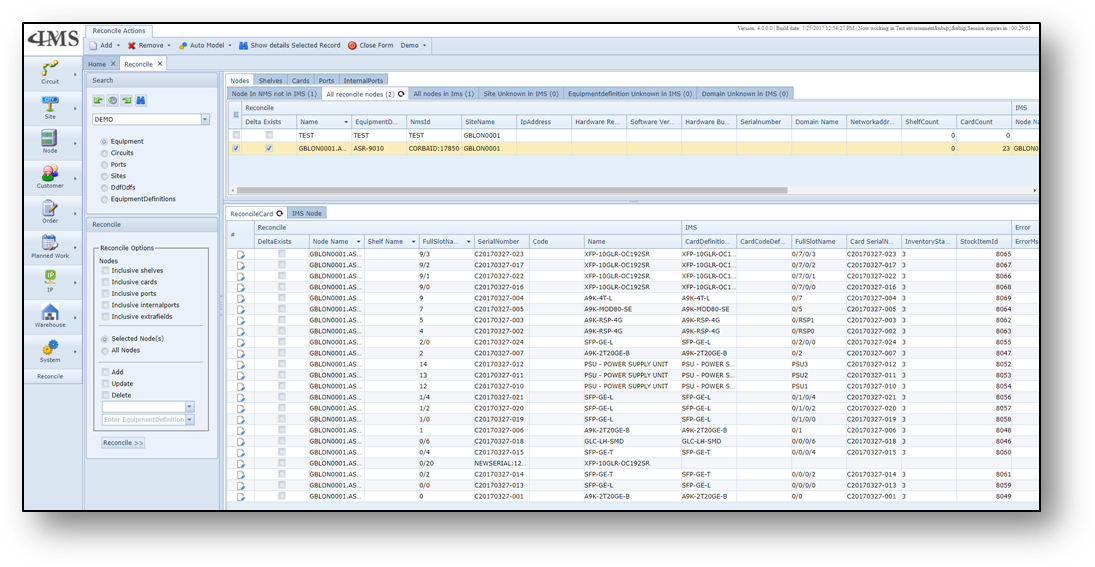Open System settings gear icon
Image resolution: width=1095 pixels, height=567 pixels.
tap(49, 347)
